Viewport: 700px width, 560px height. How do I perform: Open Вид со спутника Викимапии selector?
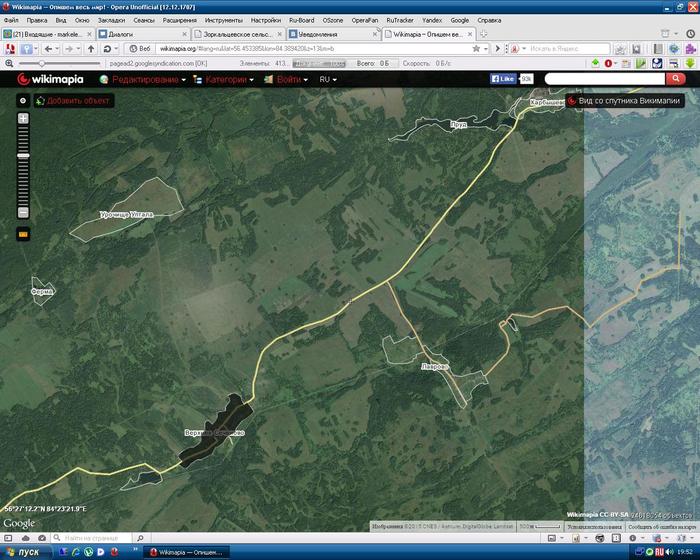click(x=627, y=101)
